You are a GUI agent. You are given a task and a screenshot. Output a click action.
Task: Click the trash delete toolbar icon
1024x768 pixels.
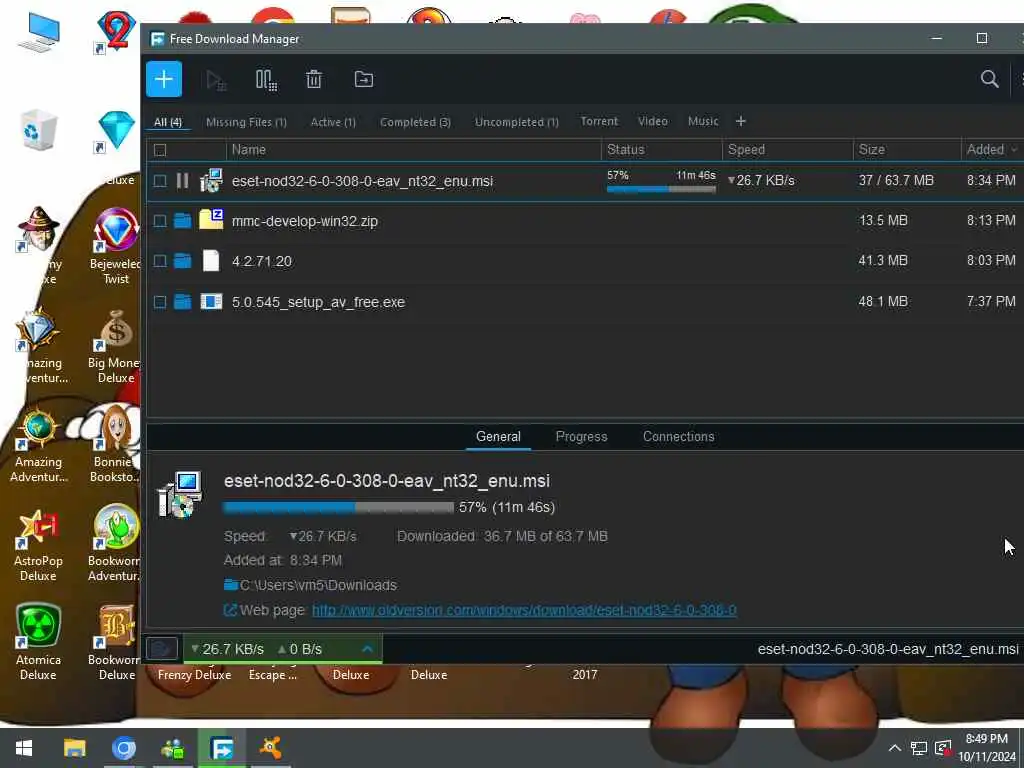tap(314, 80)
